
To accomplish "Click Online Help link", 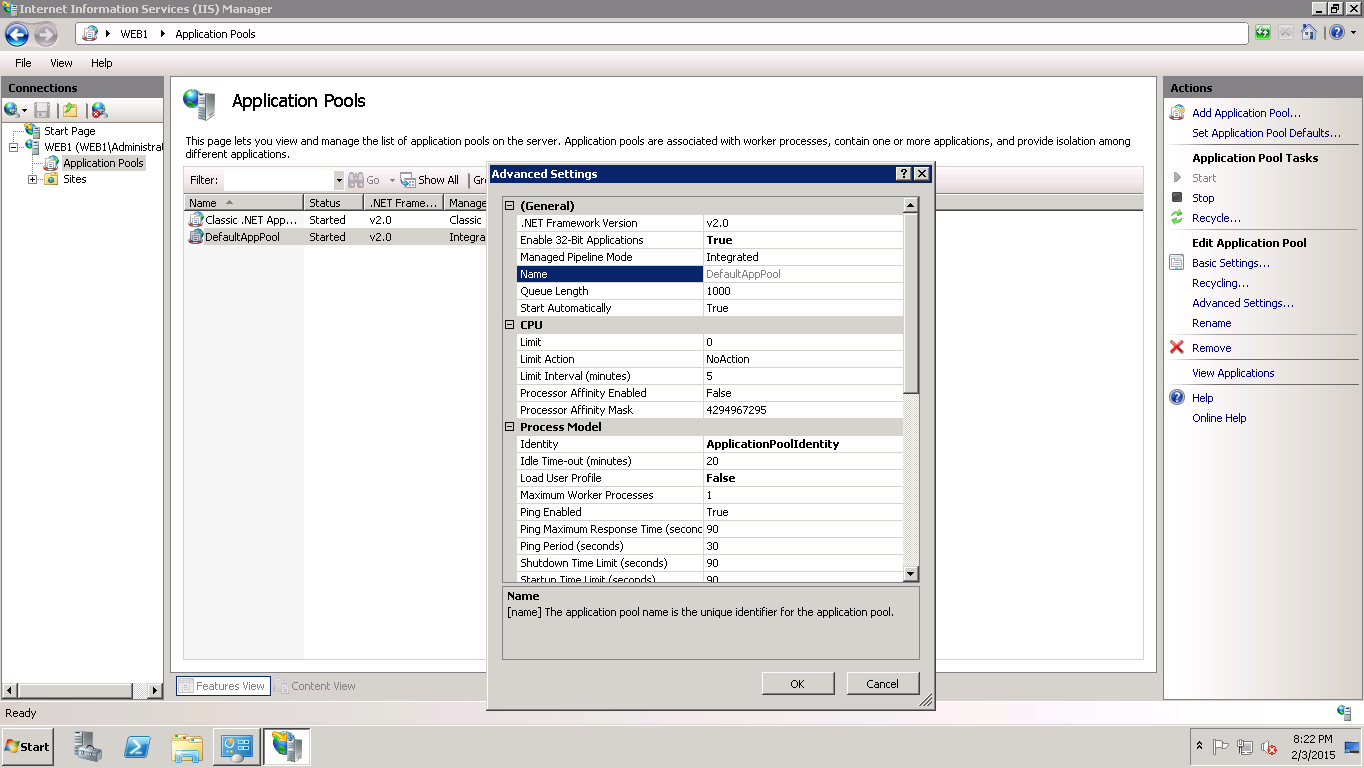I will coord(1219,418).
